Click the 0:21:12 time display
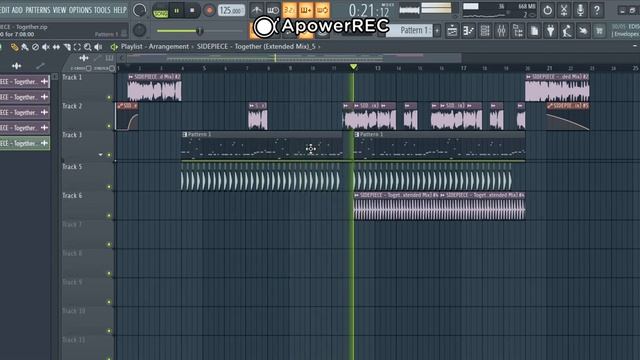This screenshot has width=640, height=360. (368, 11)
